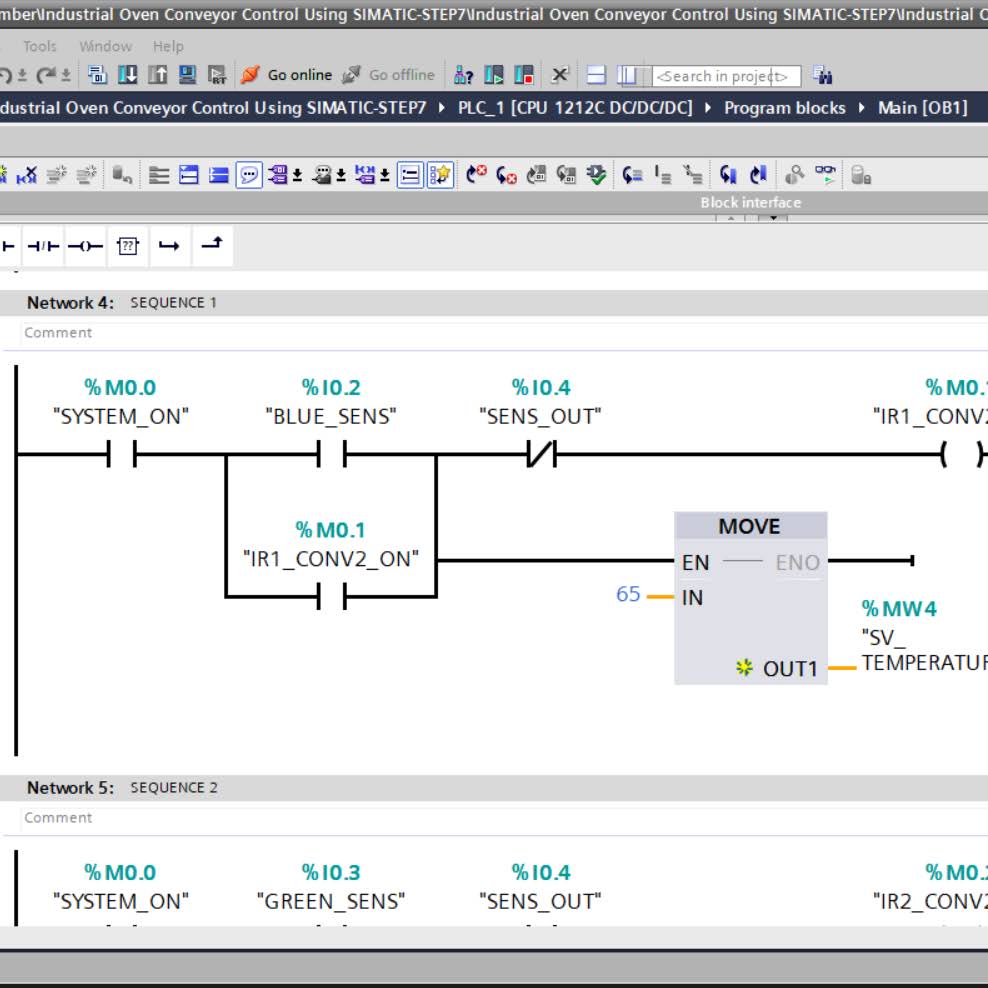Click the Stop CPU icon
This screenshot has height=988, width=988.
(524, 76)
